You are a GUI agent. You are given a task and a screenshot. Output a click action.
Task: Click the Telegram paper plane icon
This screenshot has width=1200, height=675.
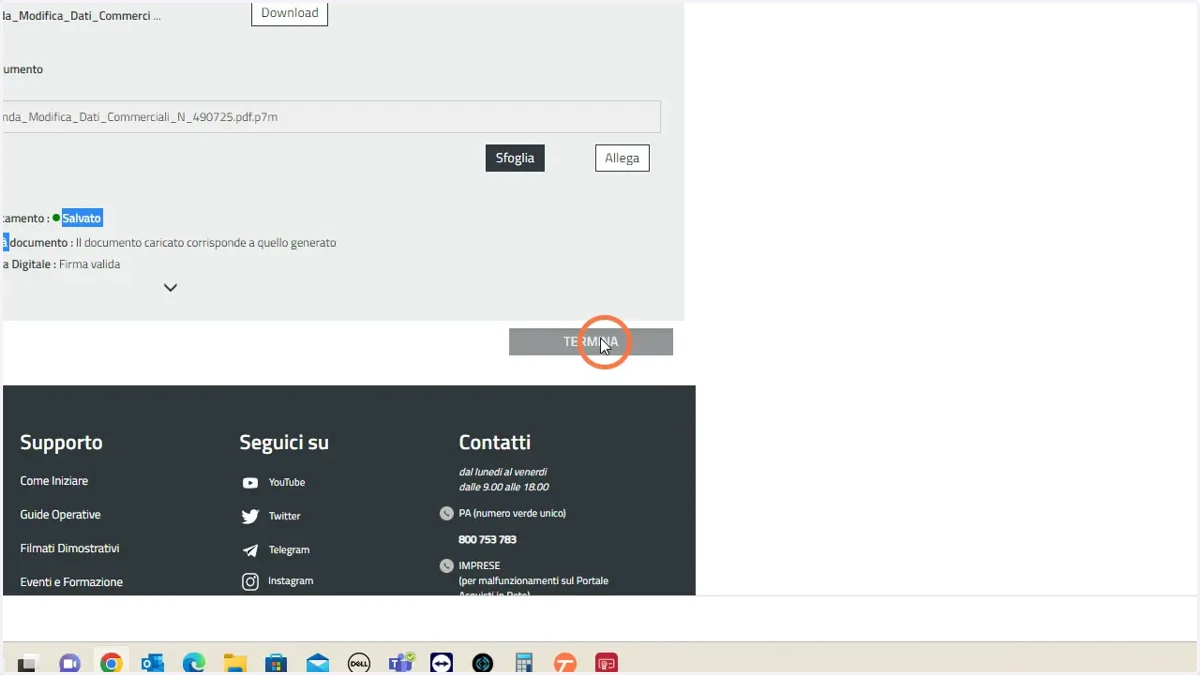(x=250, y=550)
